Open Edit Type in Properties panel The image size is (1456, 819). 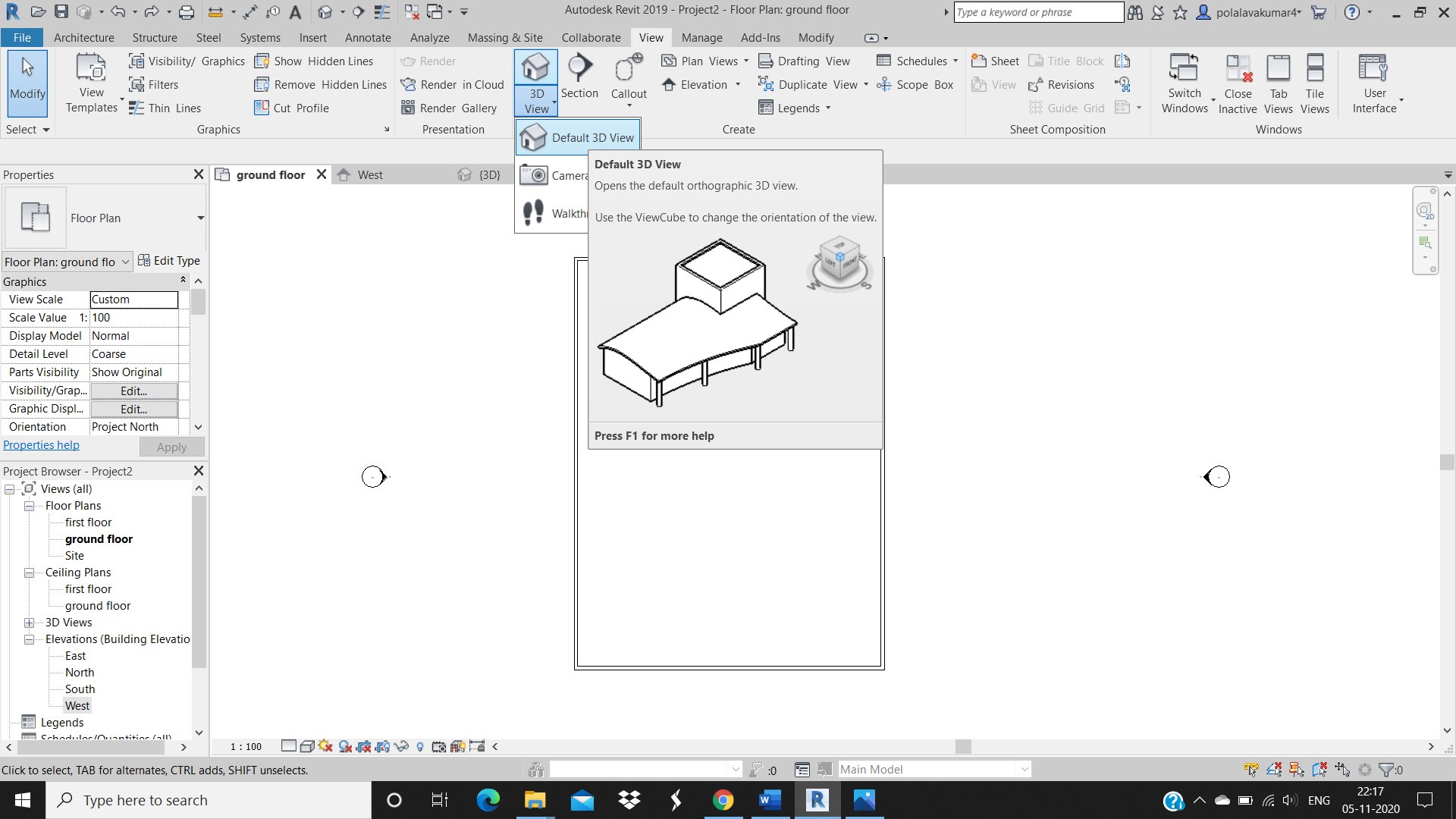[168, 261]
